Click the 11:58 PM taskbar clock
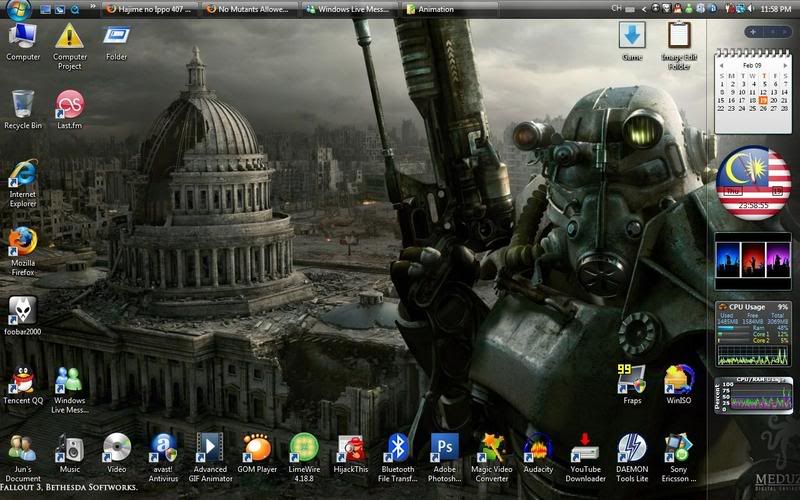 click(x=776, y=9)
